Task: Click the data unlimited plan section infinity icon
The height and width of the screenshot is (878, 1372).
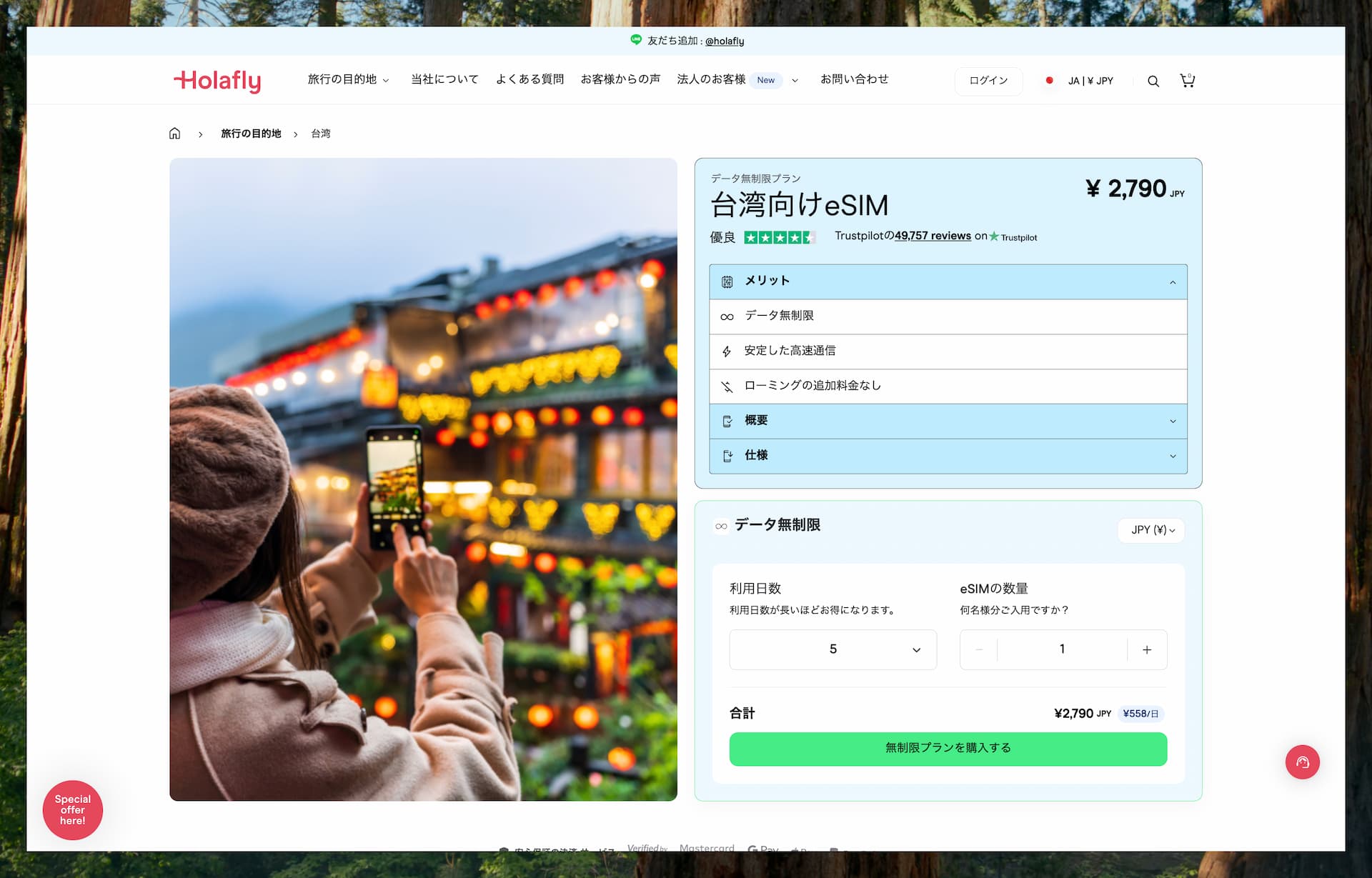Action: pos(720,525)
